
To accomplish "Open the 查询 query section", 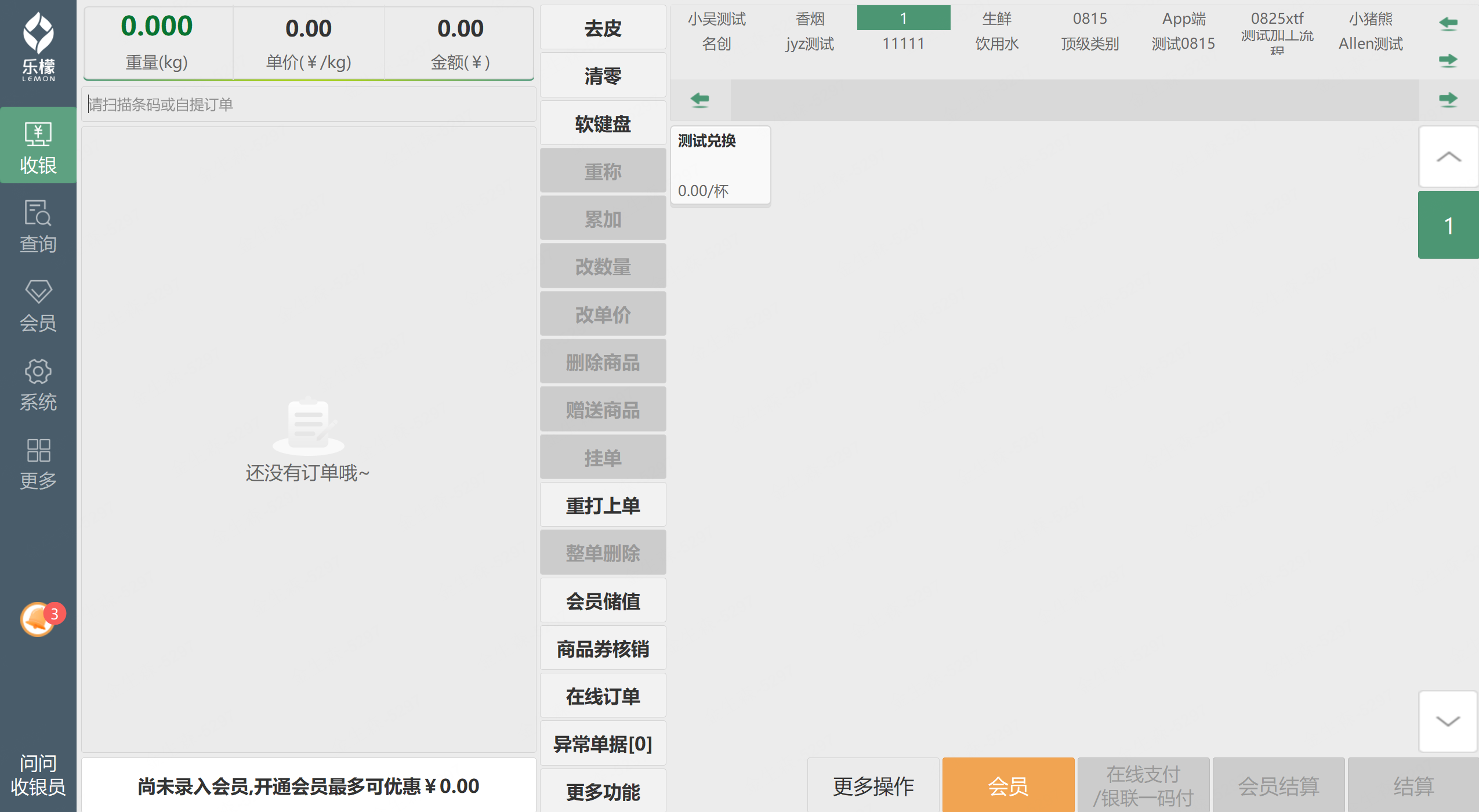I will (x=38, y=226).
